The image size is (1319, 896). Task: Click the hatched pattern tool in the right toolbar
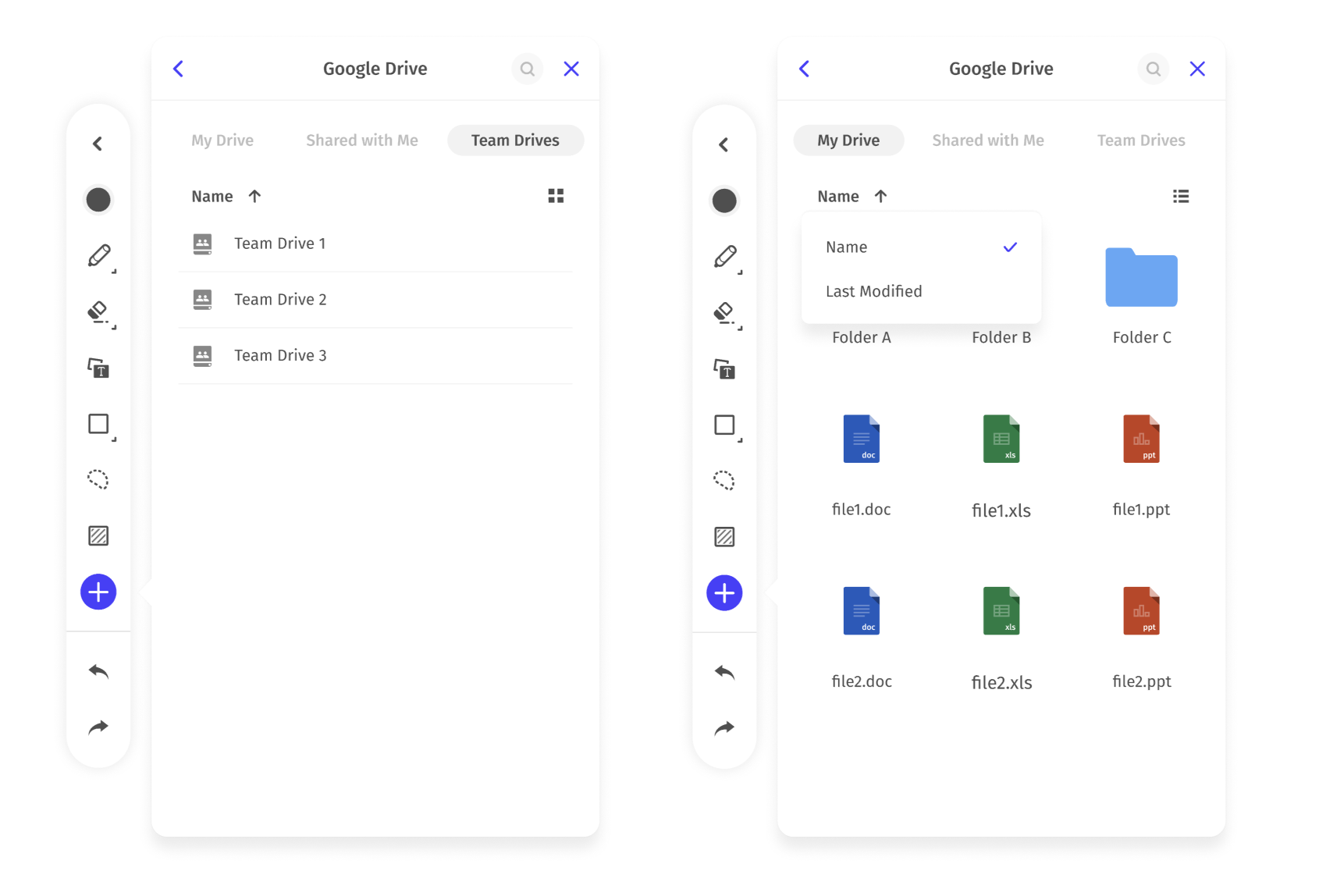pos(724,537)
